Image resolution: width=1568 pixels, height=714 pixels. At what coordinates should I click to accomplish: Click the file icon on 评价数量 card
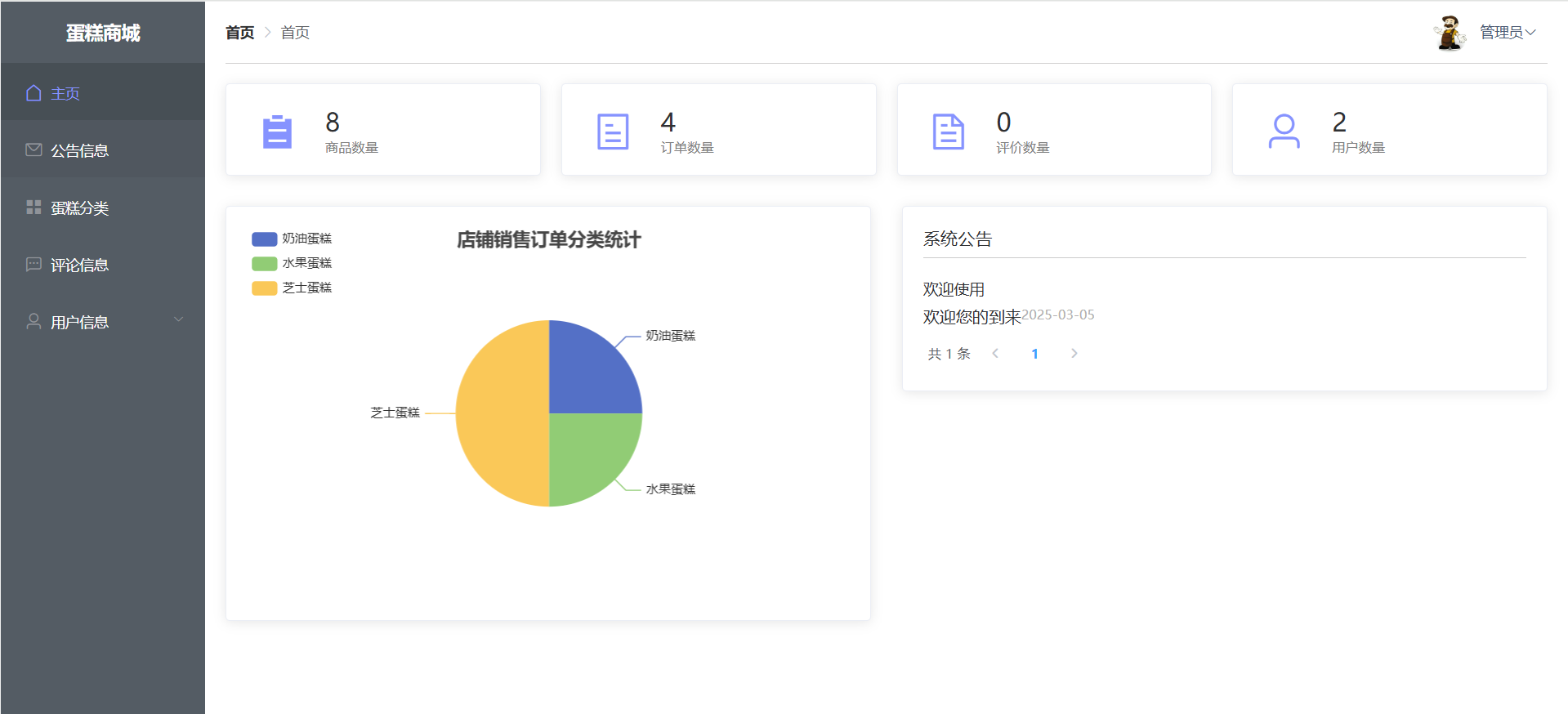tap(949, 132)
